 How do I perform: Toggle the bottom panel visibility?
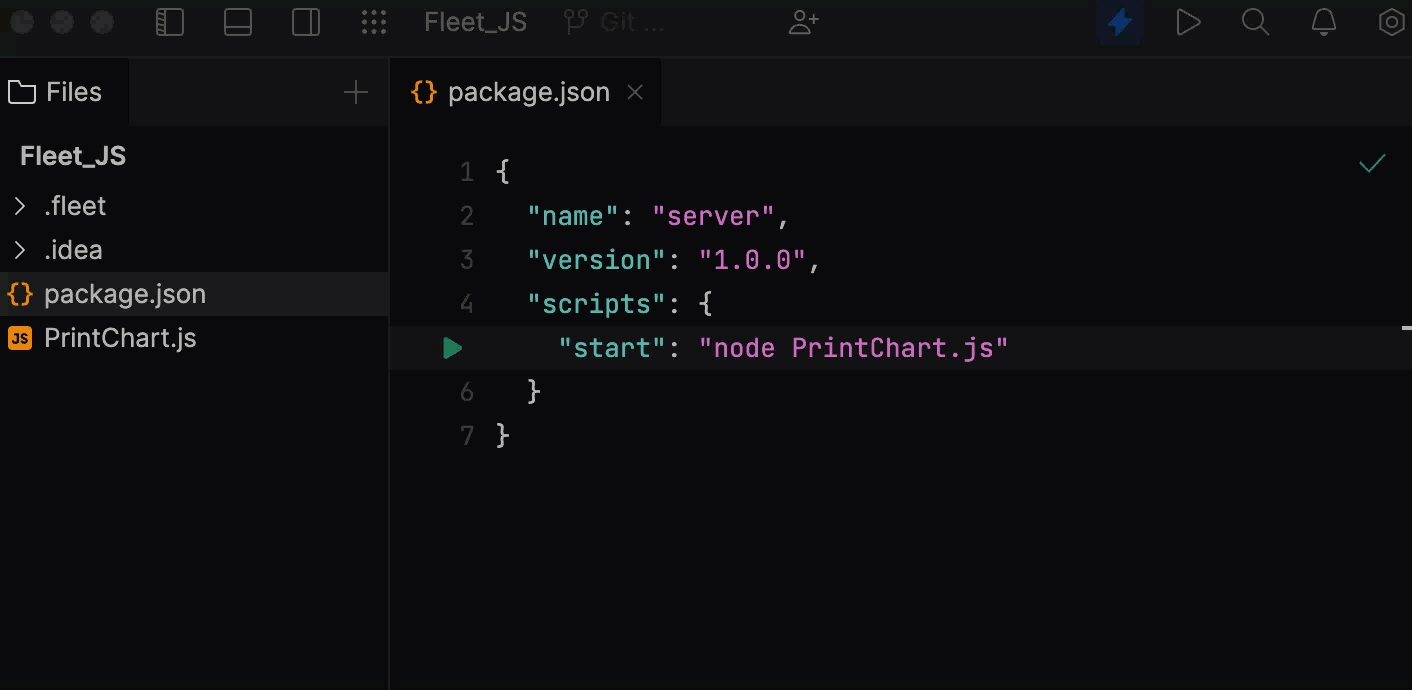(x=238, y=22)
